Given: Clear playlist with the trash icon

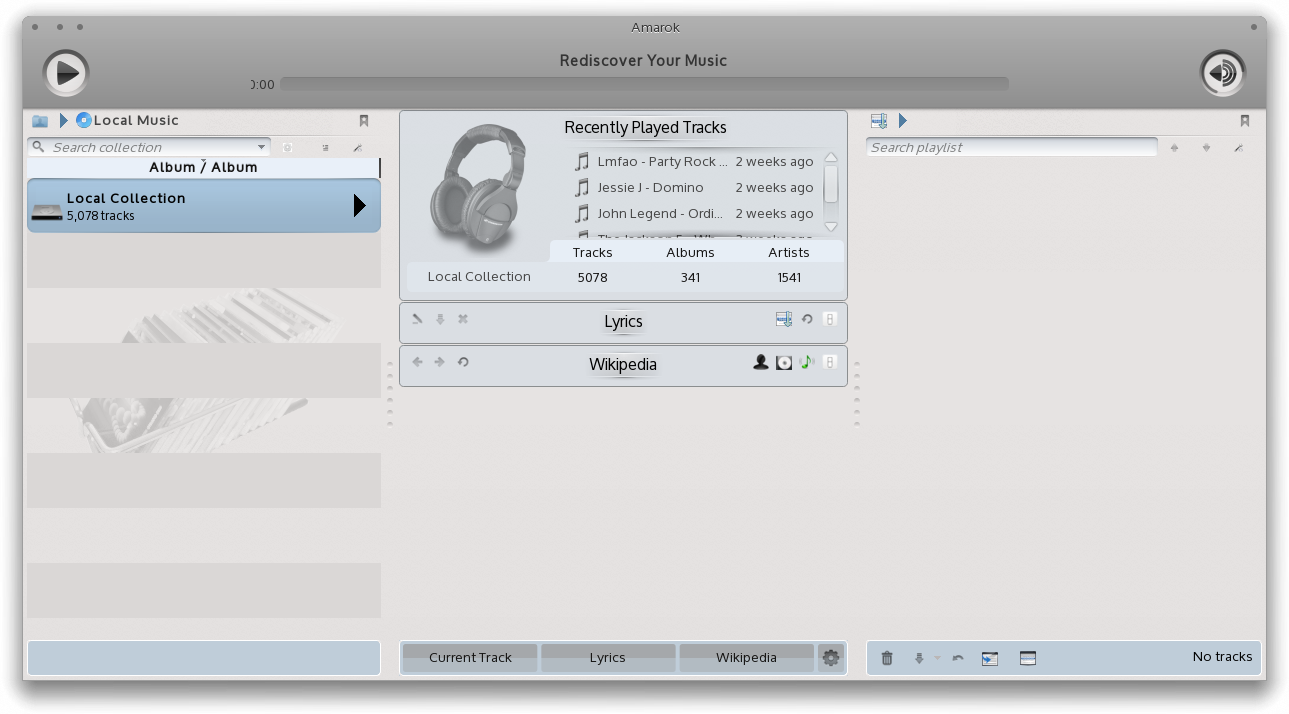Looking at the screenshot, I should [887, 658].
